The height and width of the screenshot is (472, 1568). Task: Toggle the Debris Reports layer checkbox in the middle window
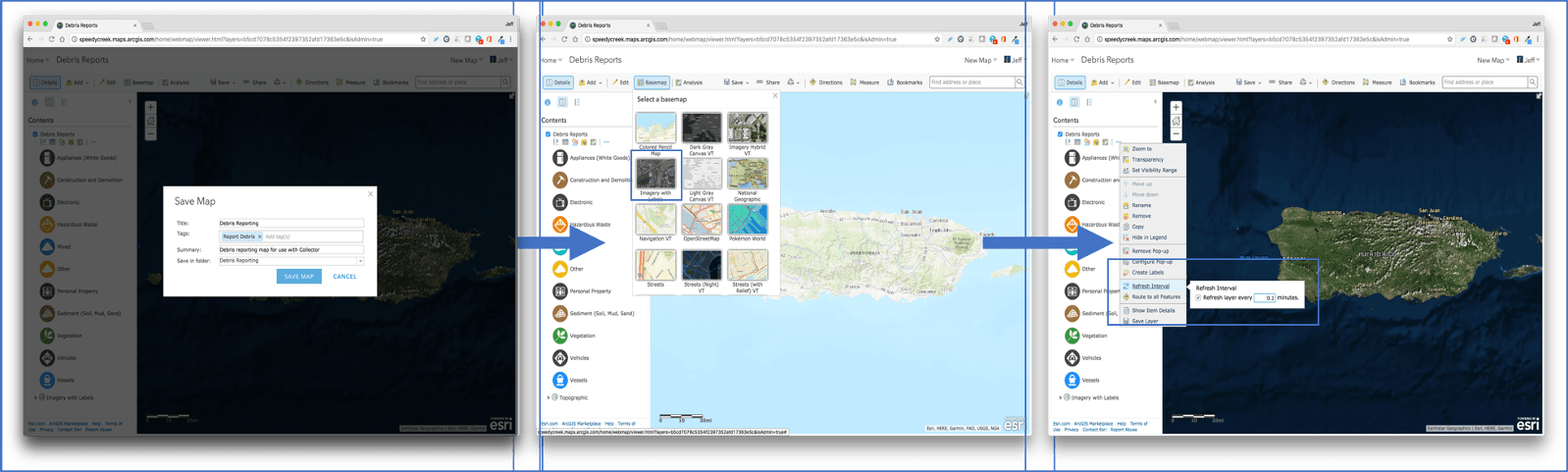click(548, 134)
